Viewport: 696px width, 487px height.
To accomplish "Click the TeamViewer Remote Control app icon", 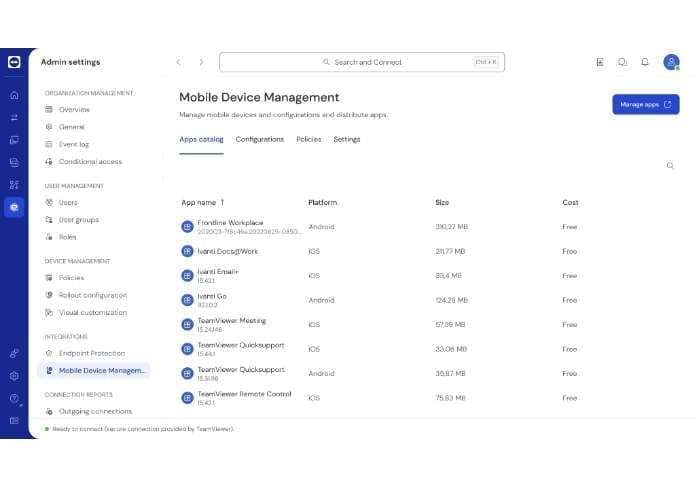I will coord(187,398).
